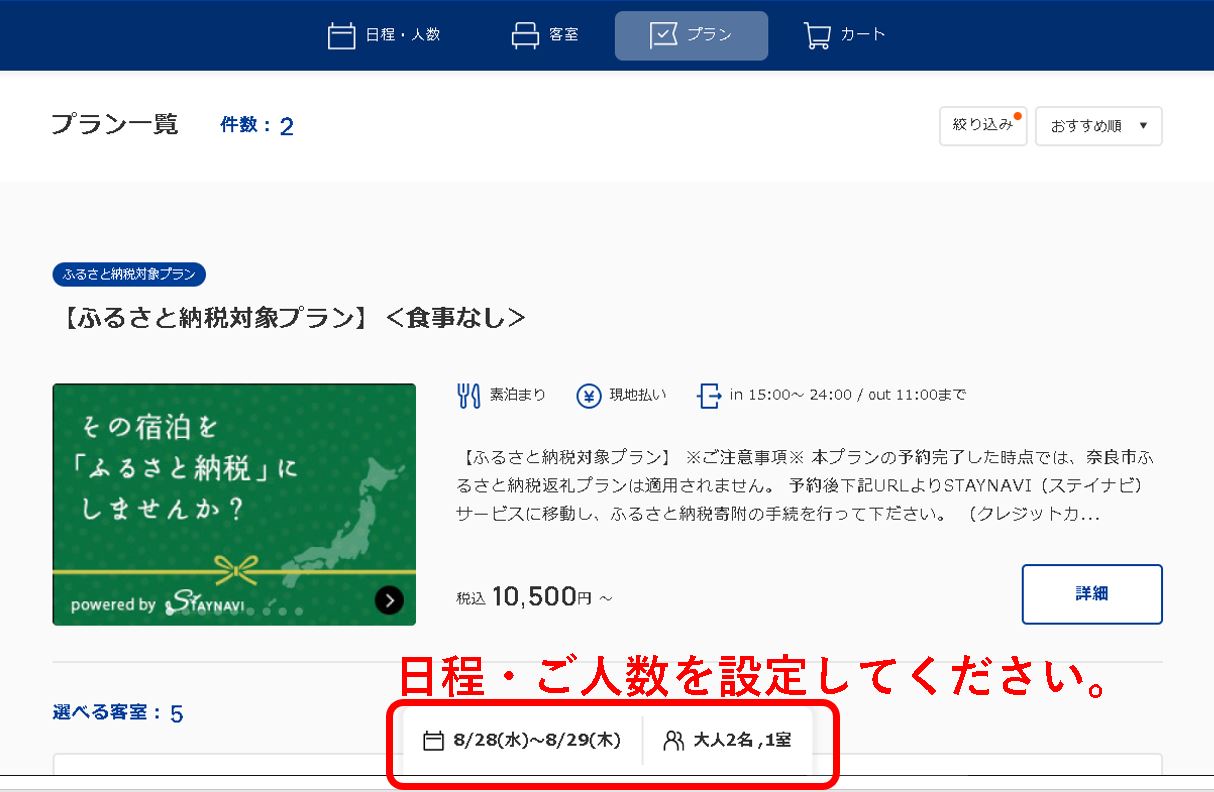Open the 絞り込み filter button

pyautogui.click(x=982, y=126)
